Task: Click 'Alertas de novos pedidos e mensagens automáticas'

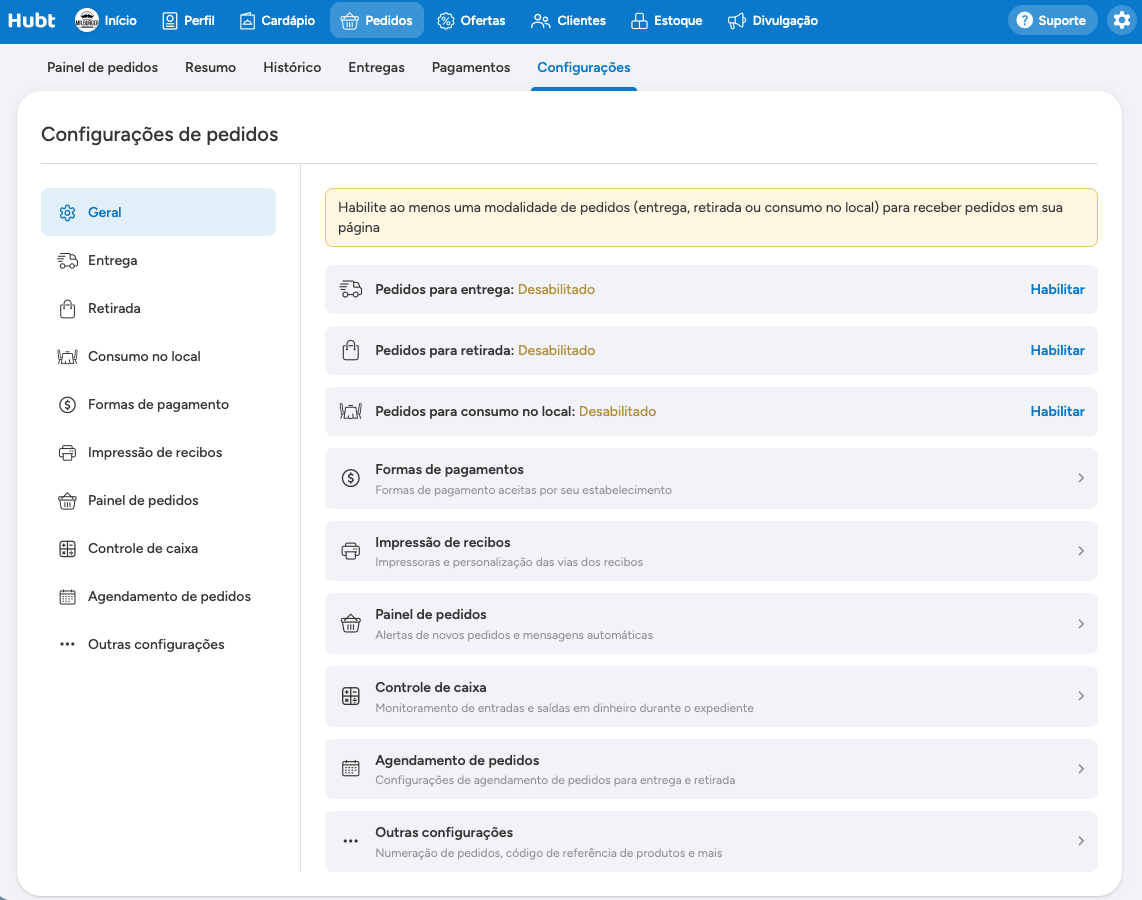Action: click(x=514, y=635)
